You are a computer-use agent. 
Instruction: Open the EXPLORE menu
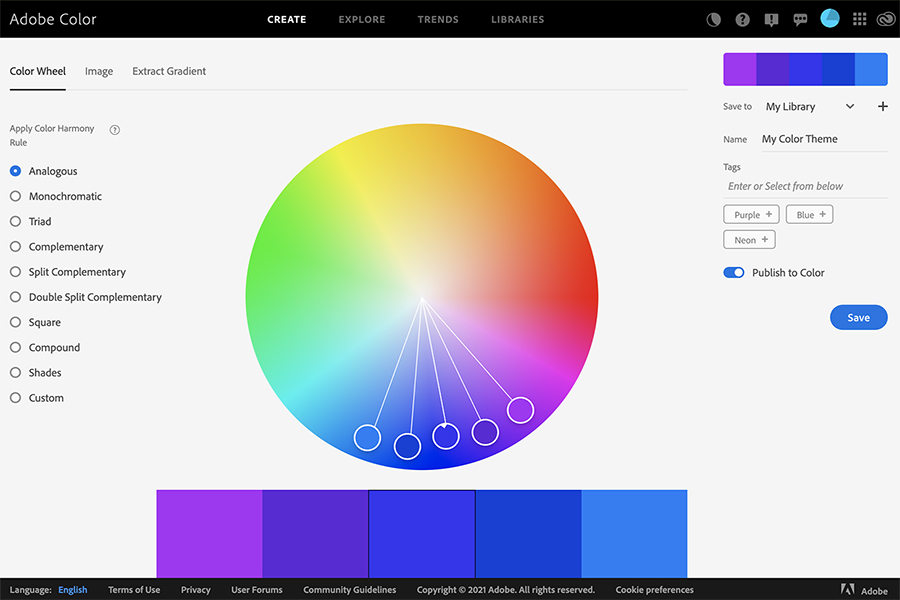click(362, 20)
